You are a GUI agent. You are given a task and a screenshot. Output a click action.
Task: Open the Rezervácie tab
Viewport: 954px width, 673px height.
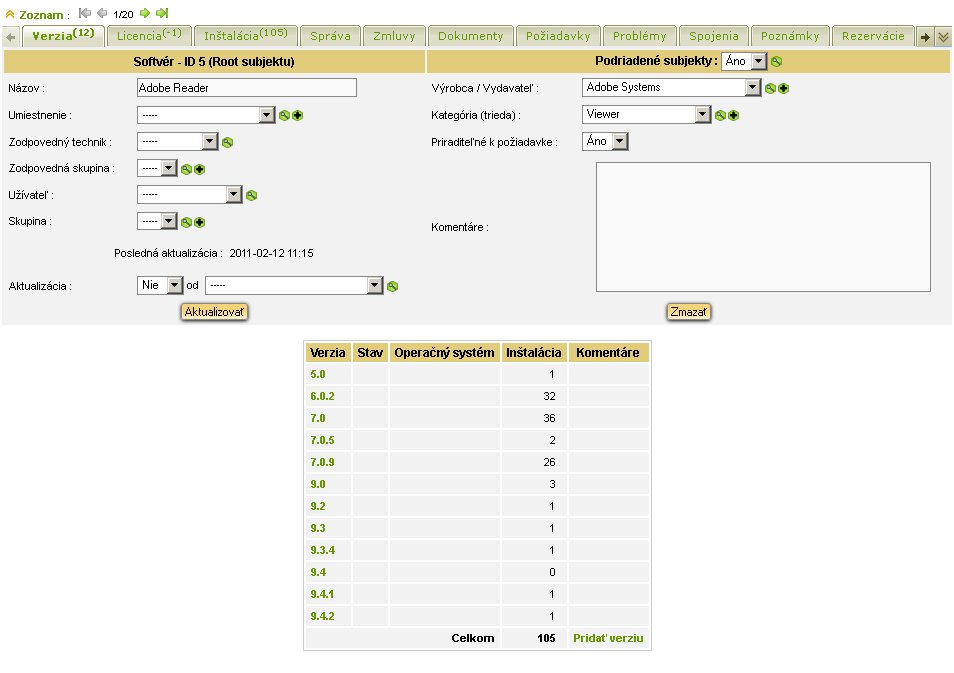point(873,36)
